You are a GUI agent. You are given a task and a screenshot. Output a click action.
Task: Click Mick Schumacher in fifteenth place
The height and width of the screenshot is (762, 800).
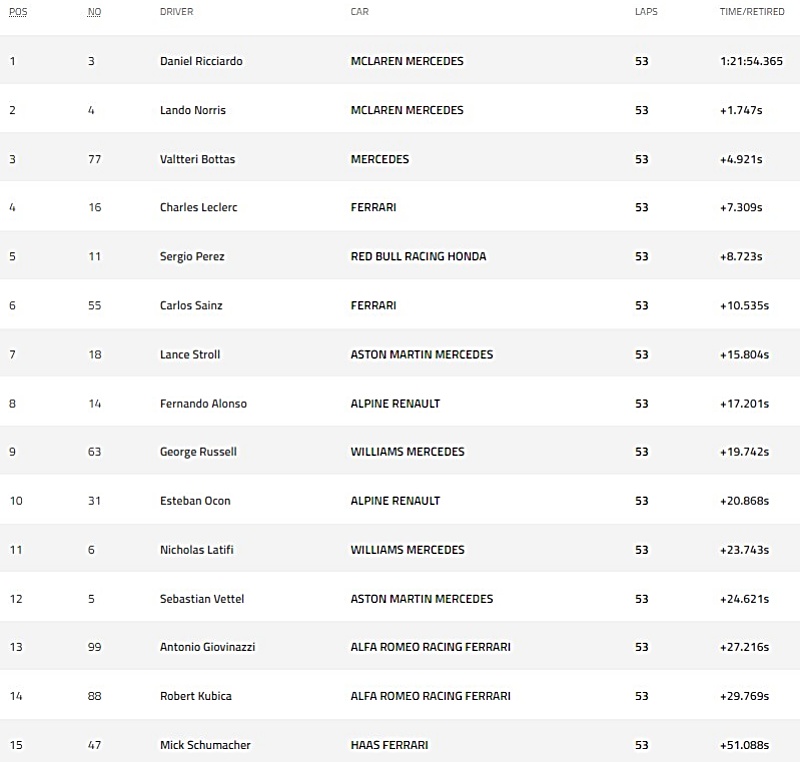click(205, 745)
